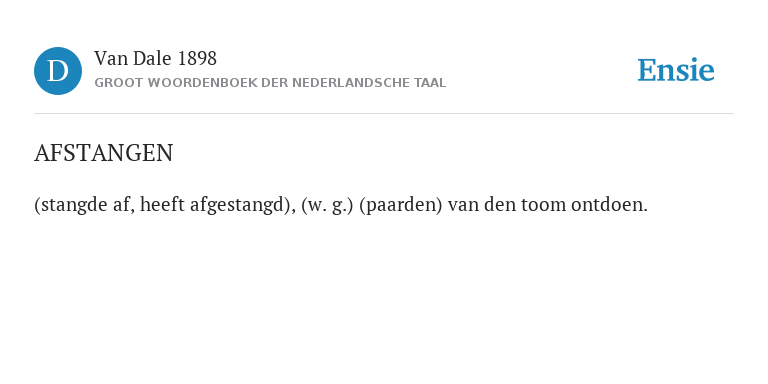Select the AFSTANGEN headword
The image size is (768, 384).
tap(103, 153)
